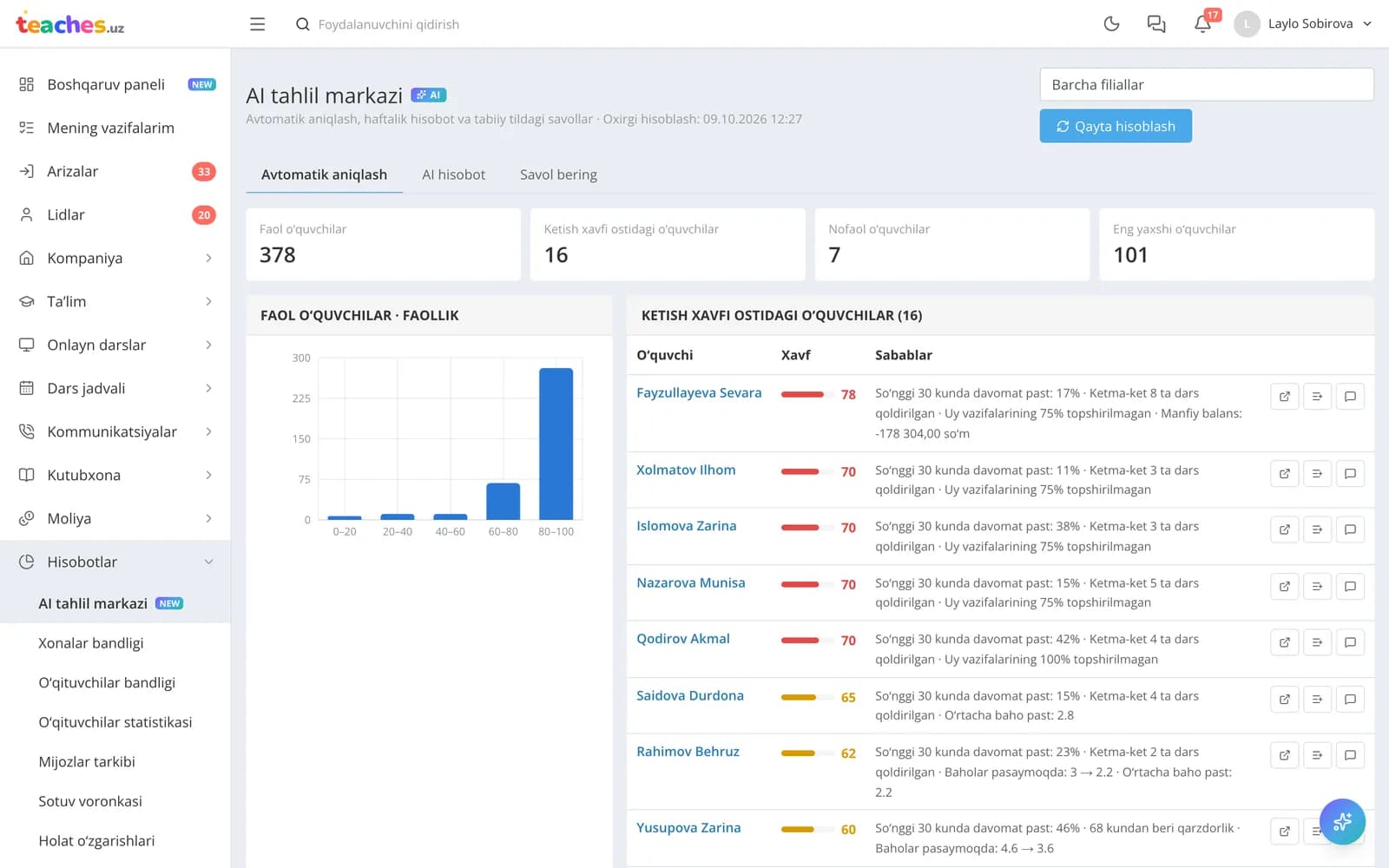The image size is (1389, 868).
Task: Click risk bar for Fayzullayeva Sevara
Action: (806, 394)
